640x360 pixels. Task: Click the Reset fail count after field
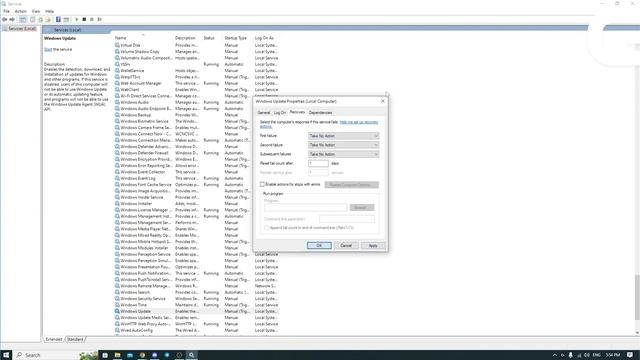(318, 163)
